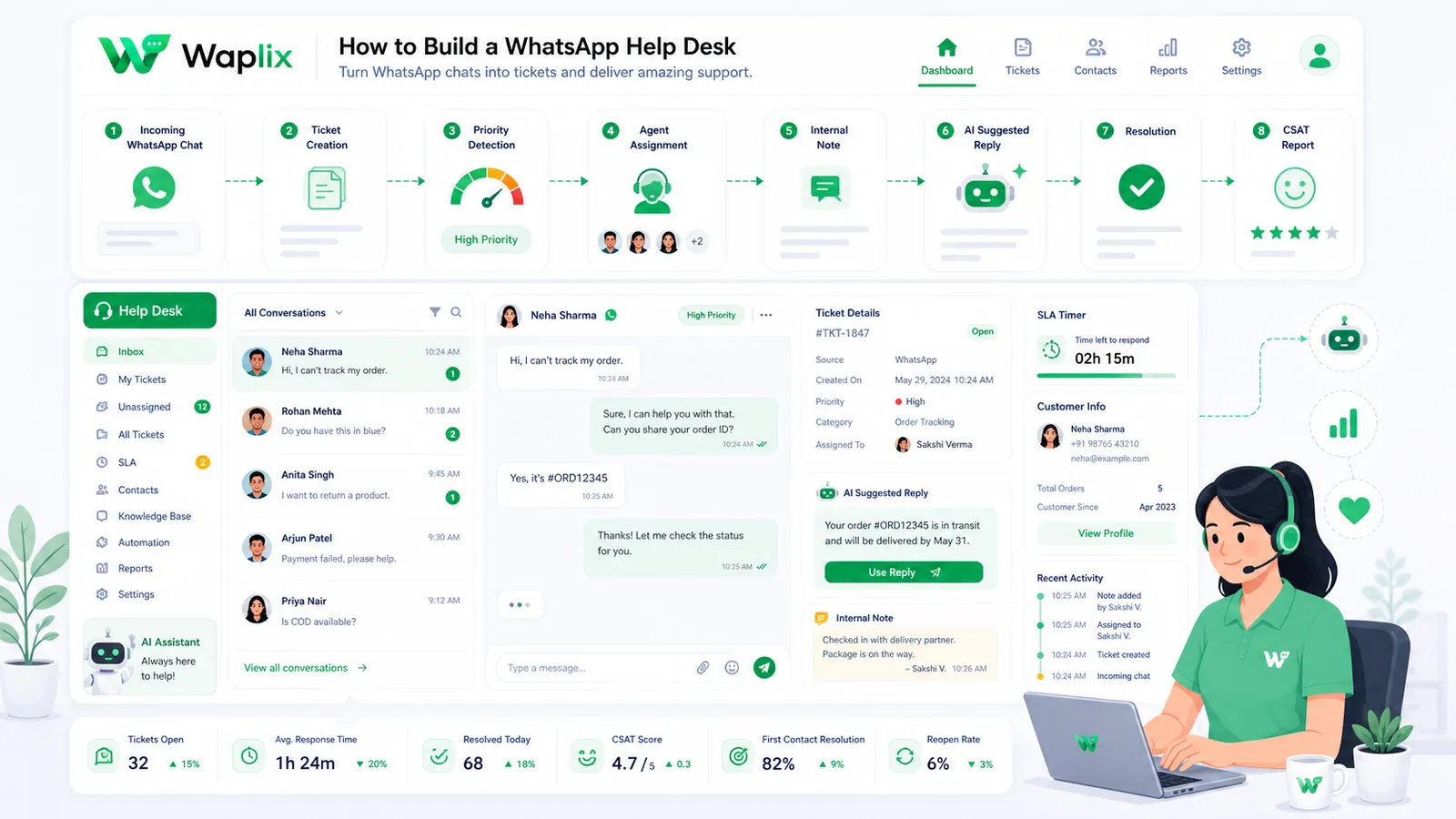Click the WhatsApp icon beside Neha Sharma

coord(611,315)
